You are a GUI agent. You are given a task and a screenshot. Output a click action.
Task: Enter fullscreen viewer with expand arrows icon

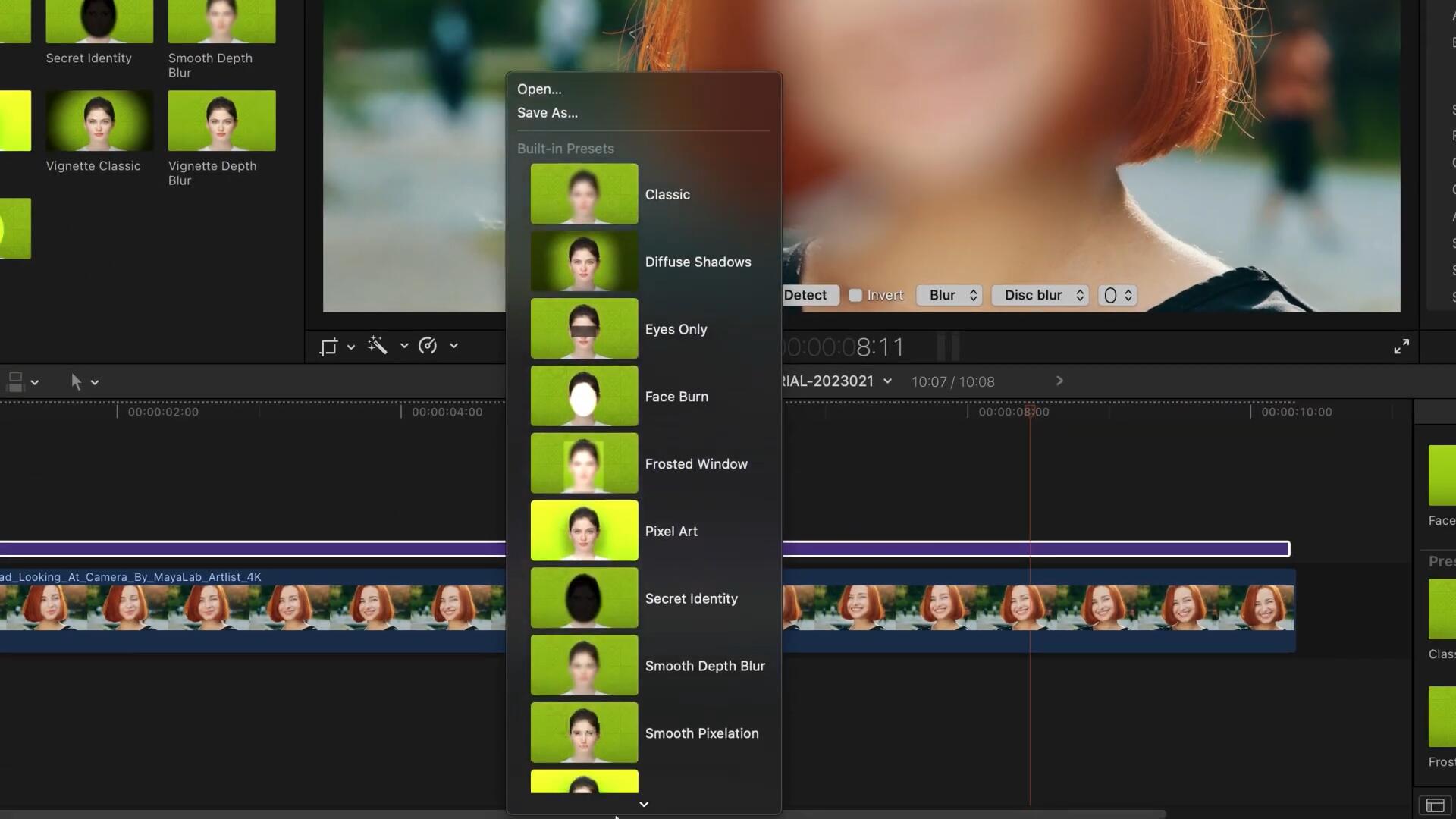pyautogui.click(x=1401, y=347)
